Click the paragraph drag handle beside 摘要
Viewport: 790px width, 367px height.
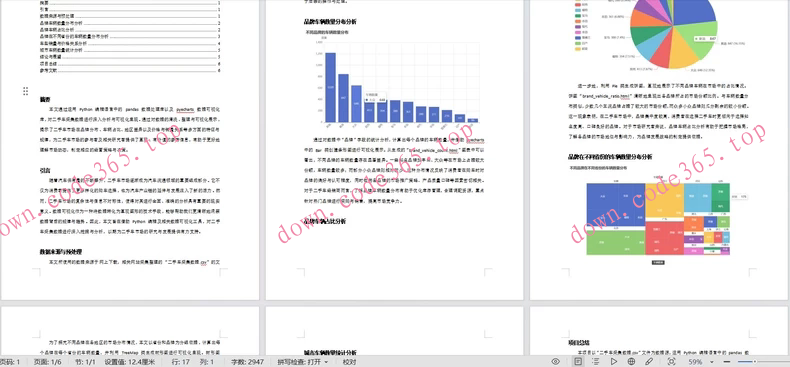[x=25, y=91]
